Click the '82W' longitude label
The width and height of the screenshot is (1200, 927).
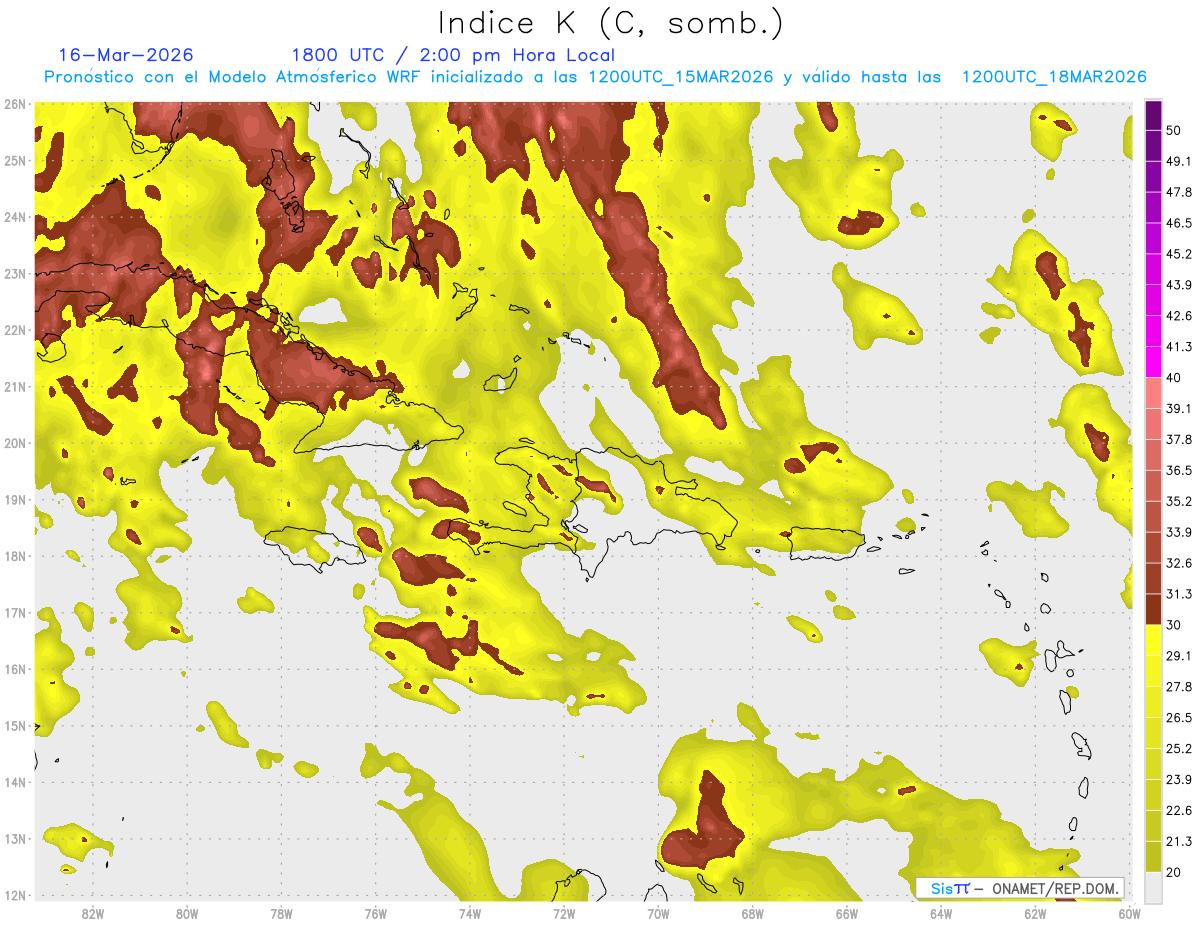(x=92, y=913)
